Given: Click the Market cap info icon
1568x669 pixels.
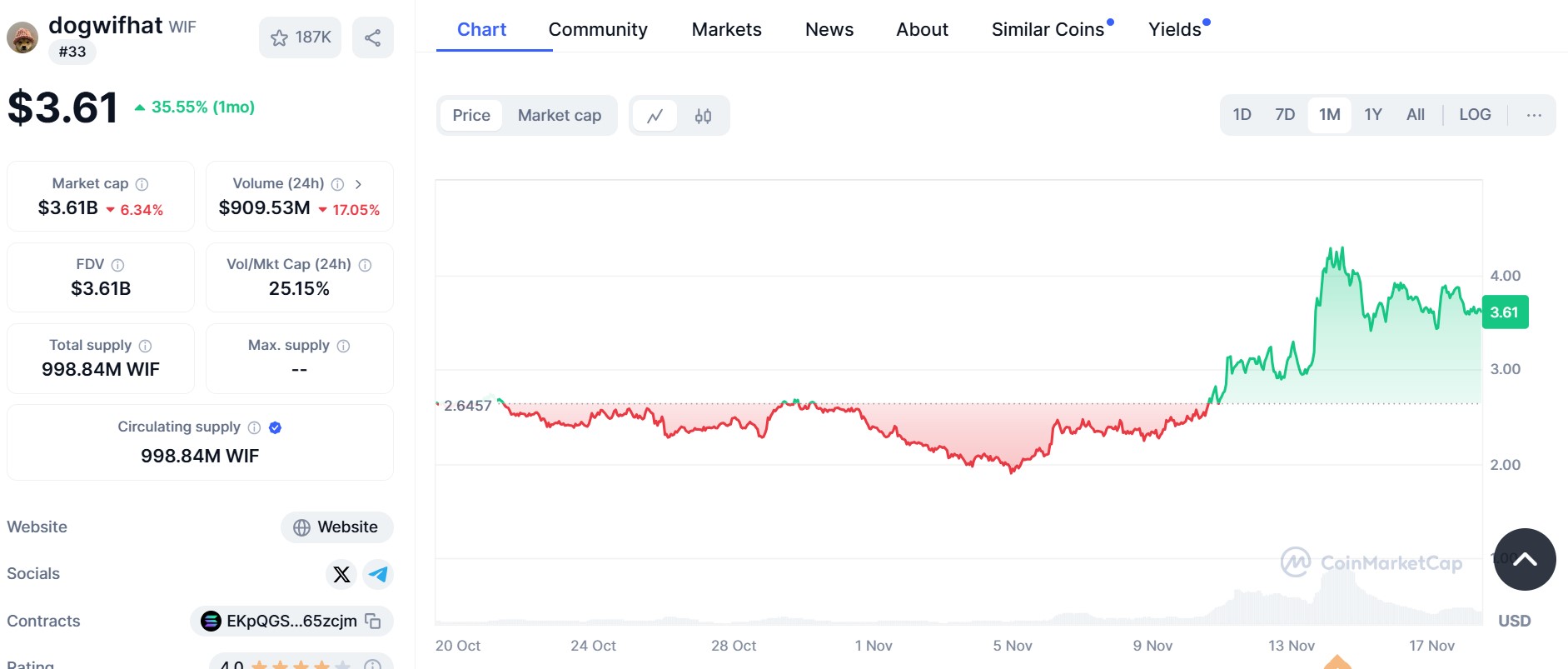Looking at the screenshot, I should point(142,184).
